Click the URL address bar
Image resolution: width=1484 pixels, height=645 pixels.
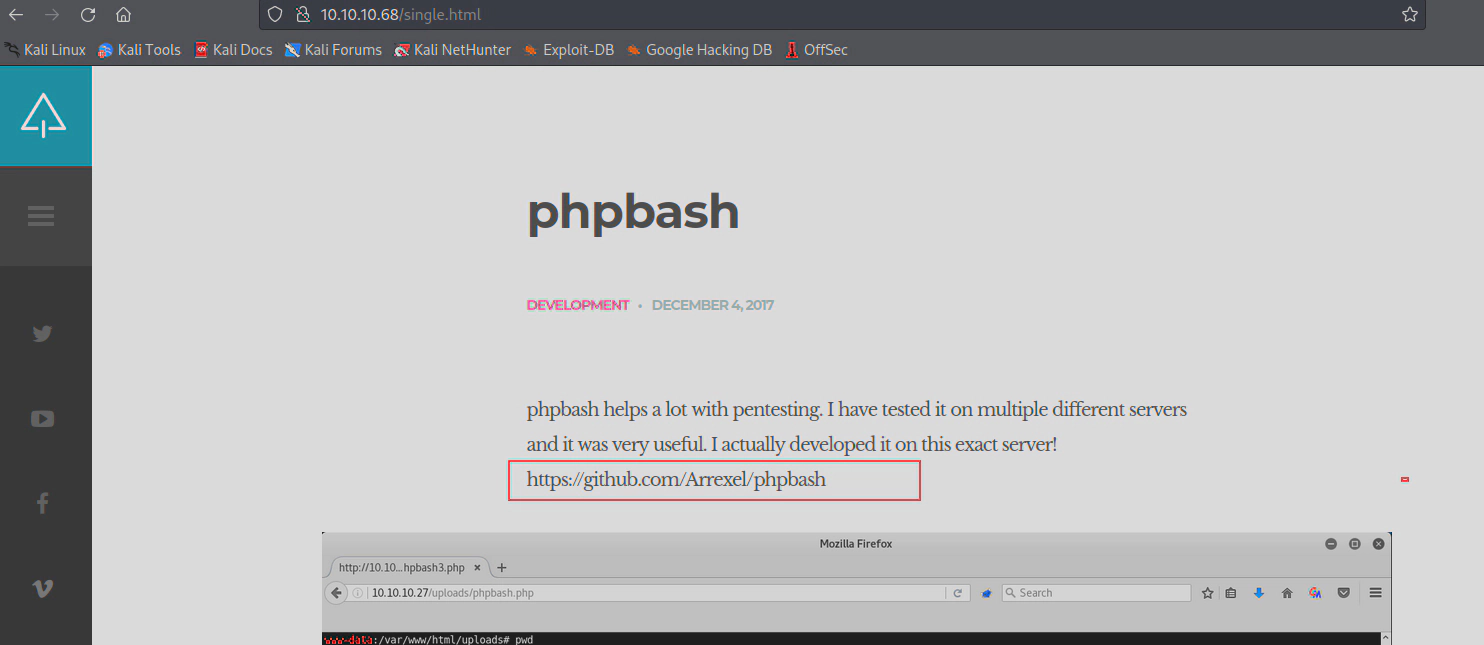800,15
